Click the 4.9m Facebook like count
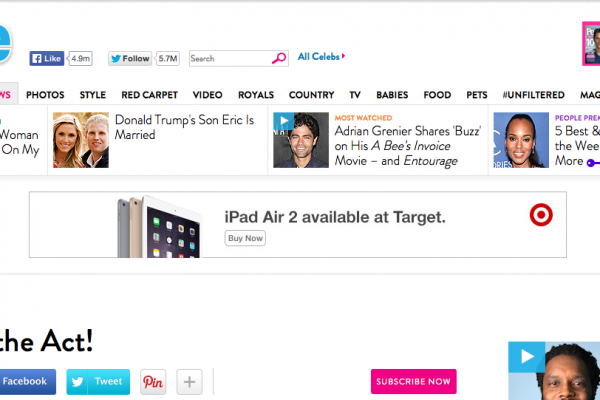The height and width of the screenshot is (400, 600). click(81, 59)
